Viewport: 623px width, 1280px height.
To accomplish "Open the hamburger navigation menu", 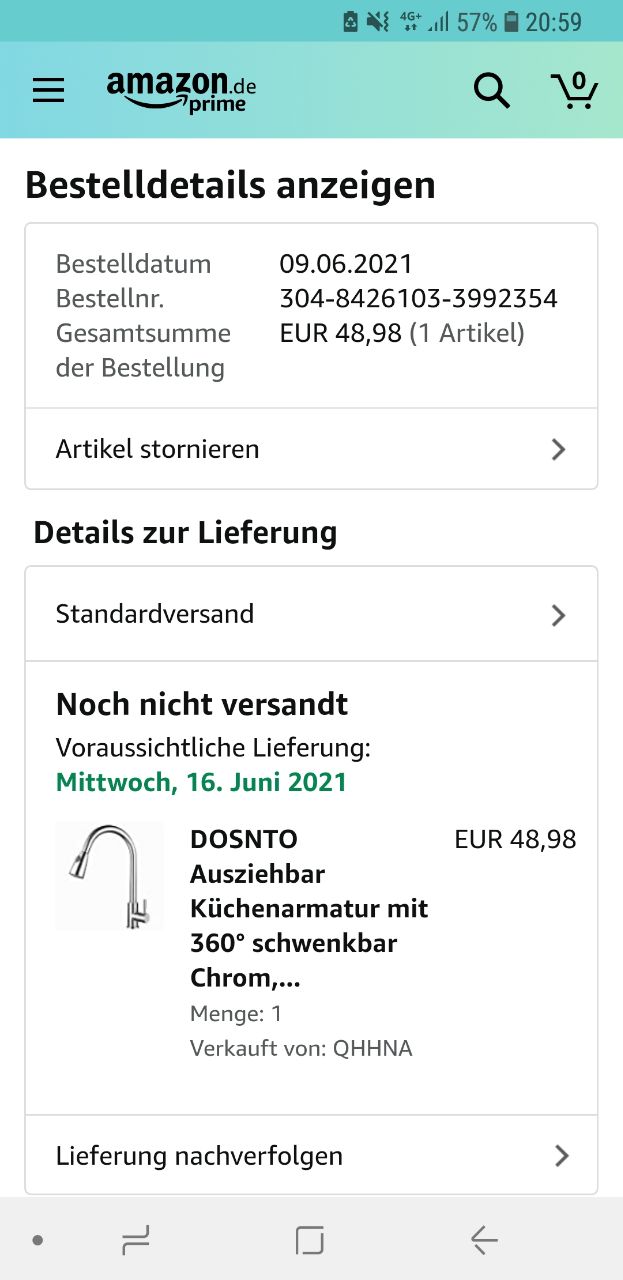I will tap(48, 91).
